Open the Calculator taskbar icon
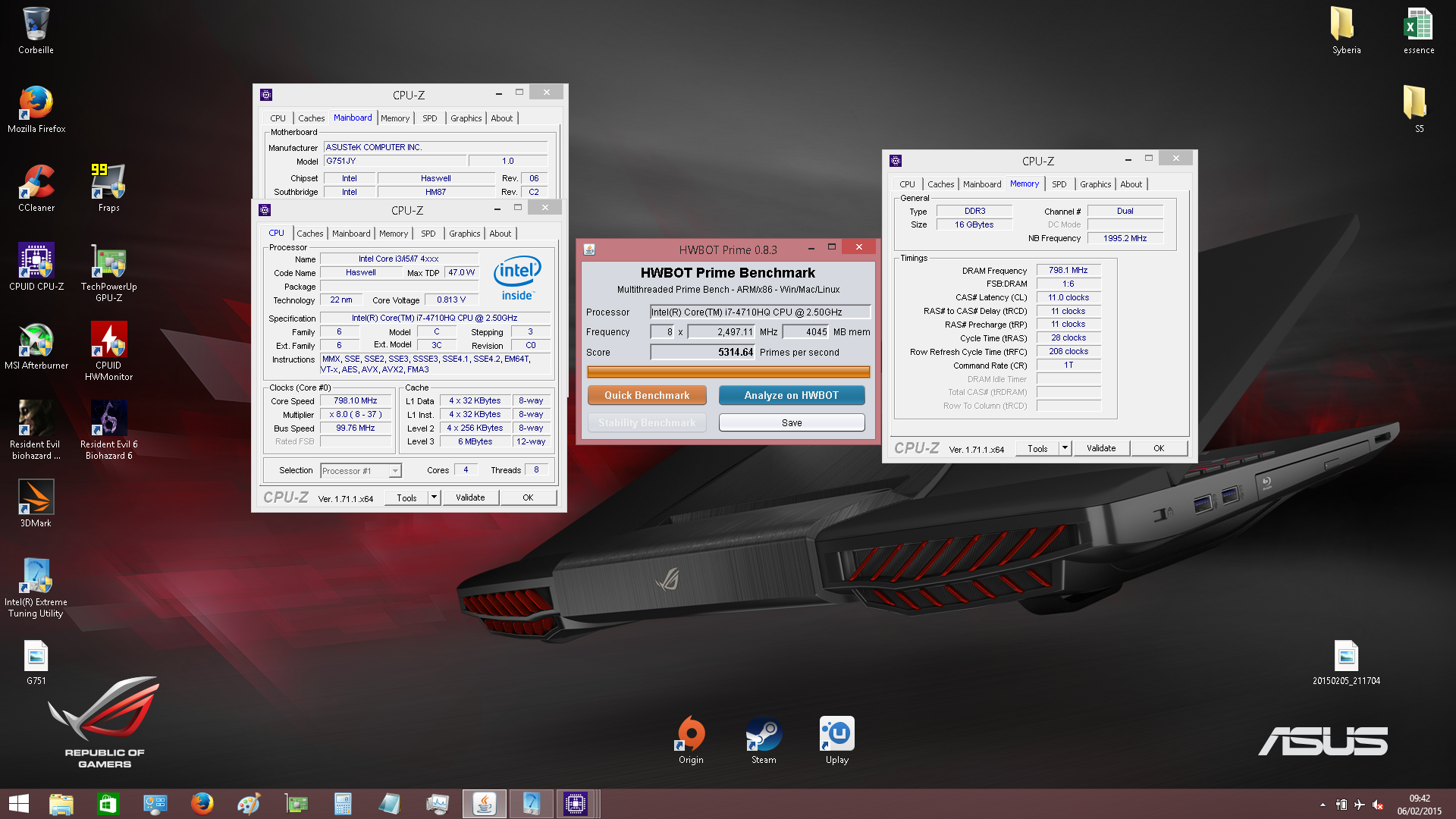Viewport: 1456px width, 819px height. click(343, 803)
